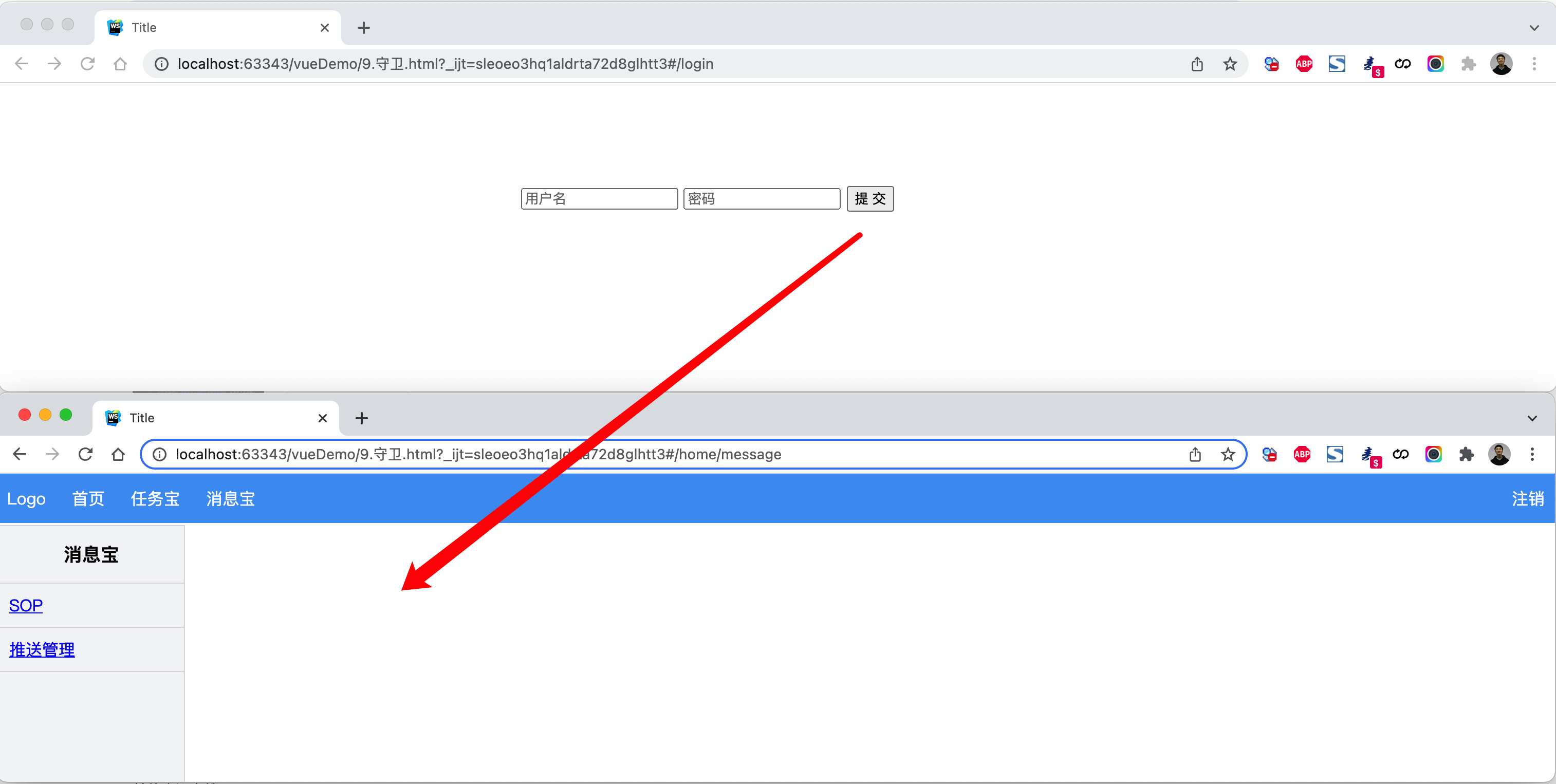Focus the 用户名 username field
This screenshot has width=1556, height=784.
pyautogui.click(x=599, y=199)
